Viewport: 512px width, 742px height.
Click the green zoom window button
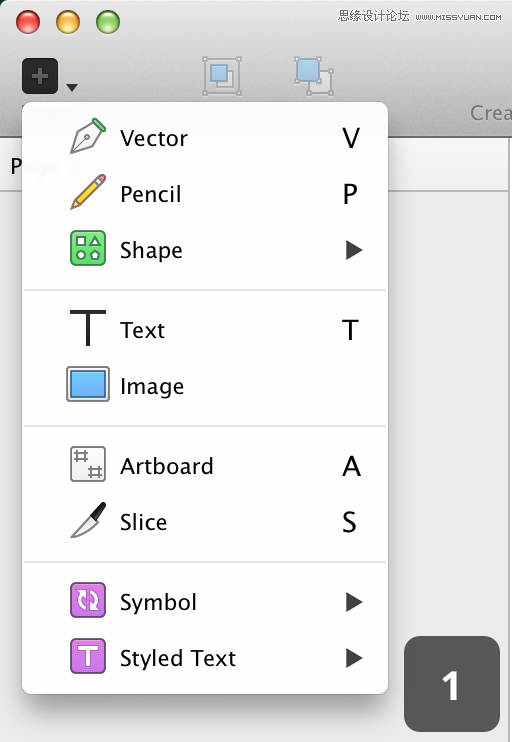tap(108, 22)
